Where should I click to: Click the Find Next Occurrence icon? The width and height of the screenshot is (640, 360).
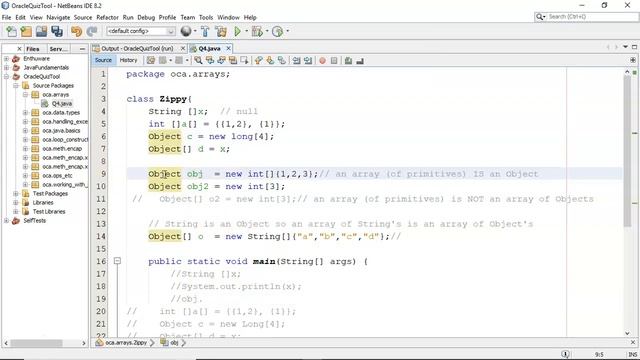[221, 60]
